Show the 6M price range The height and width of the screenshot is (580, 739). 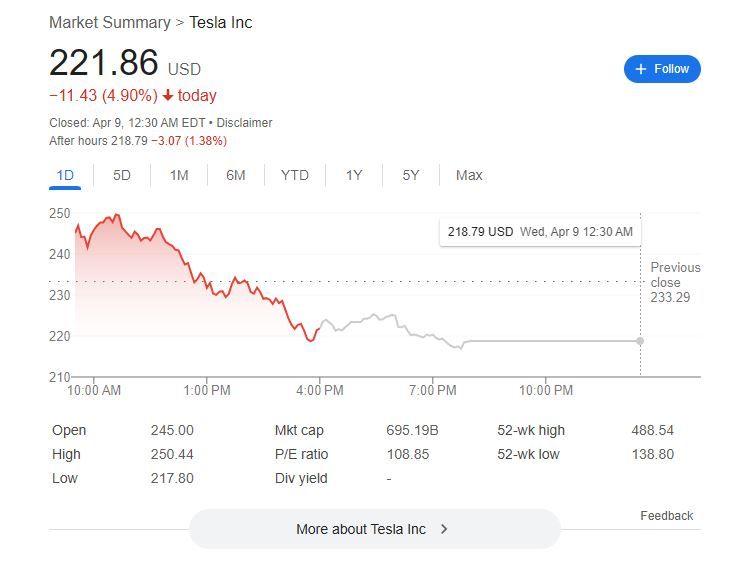click(236, 175)
